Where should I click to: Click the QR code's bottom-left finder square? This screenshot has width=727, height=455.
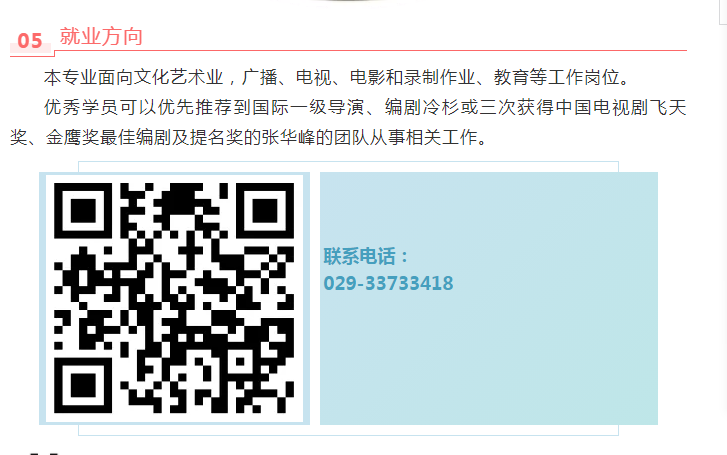click(x=83, y=385)
